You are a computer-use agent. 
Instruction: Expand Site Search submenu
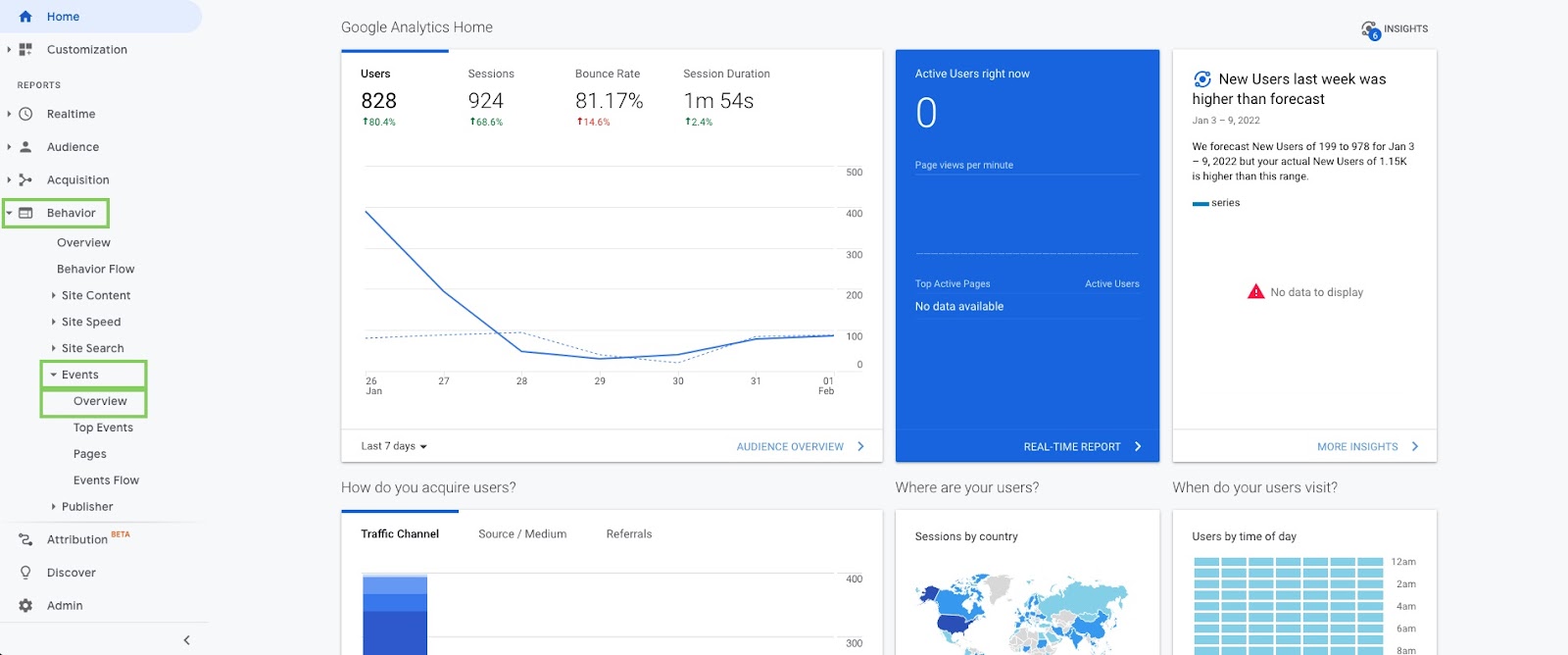click(x=53, y=348)
